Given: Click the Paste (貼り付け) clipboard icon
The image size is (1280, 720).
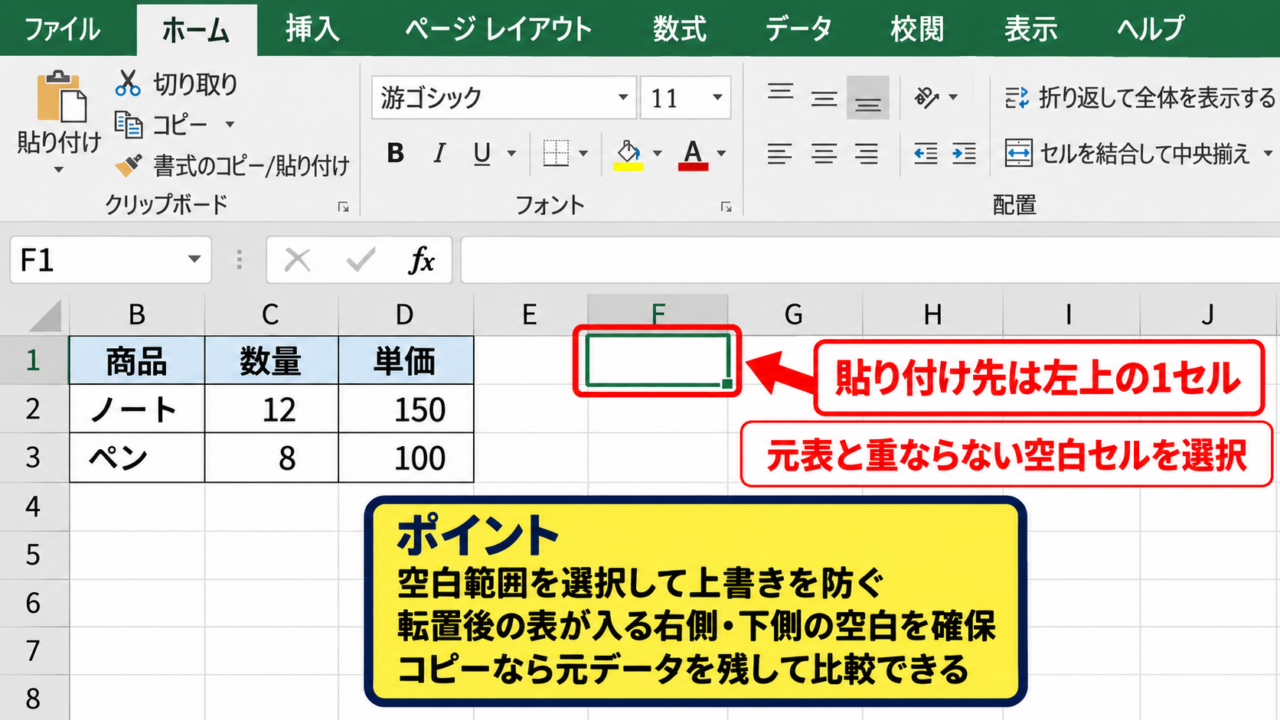Looking at the screenshot, I should pyautogui.click(x=62, y=96).
